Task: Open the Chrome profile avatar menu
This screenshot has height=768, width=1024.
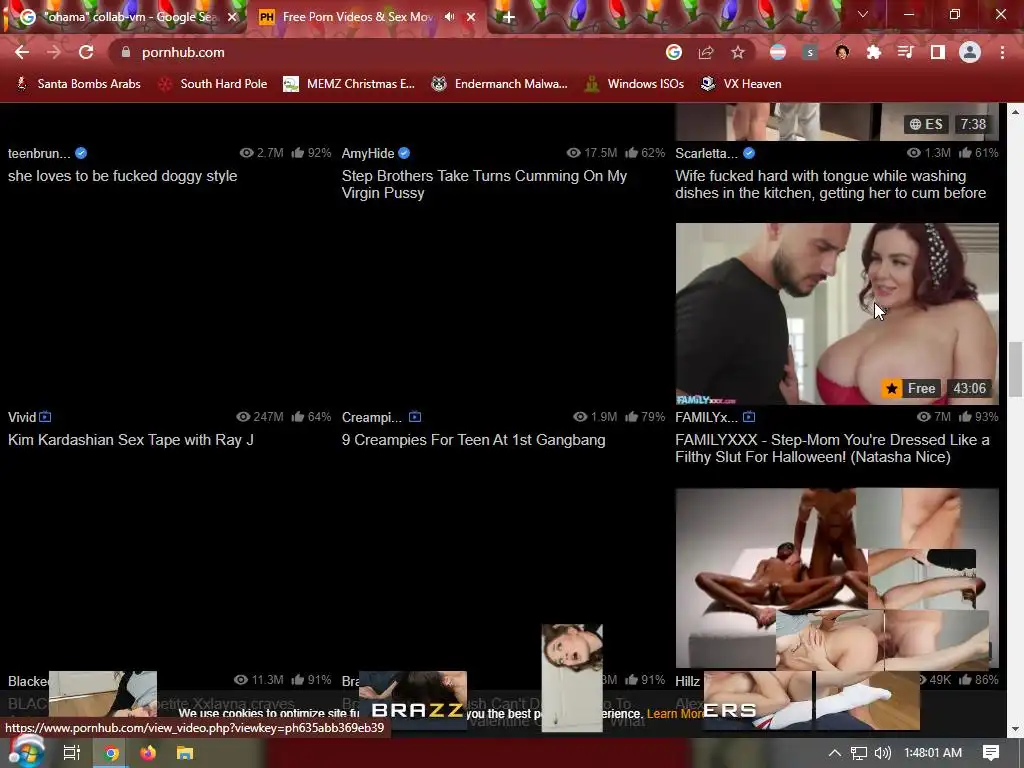Action: point(970,52)
